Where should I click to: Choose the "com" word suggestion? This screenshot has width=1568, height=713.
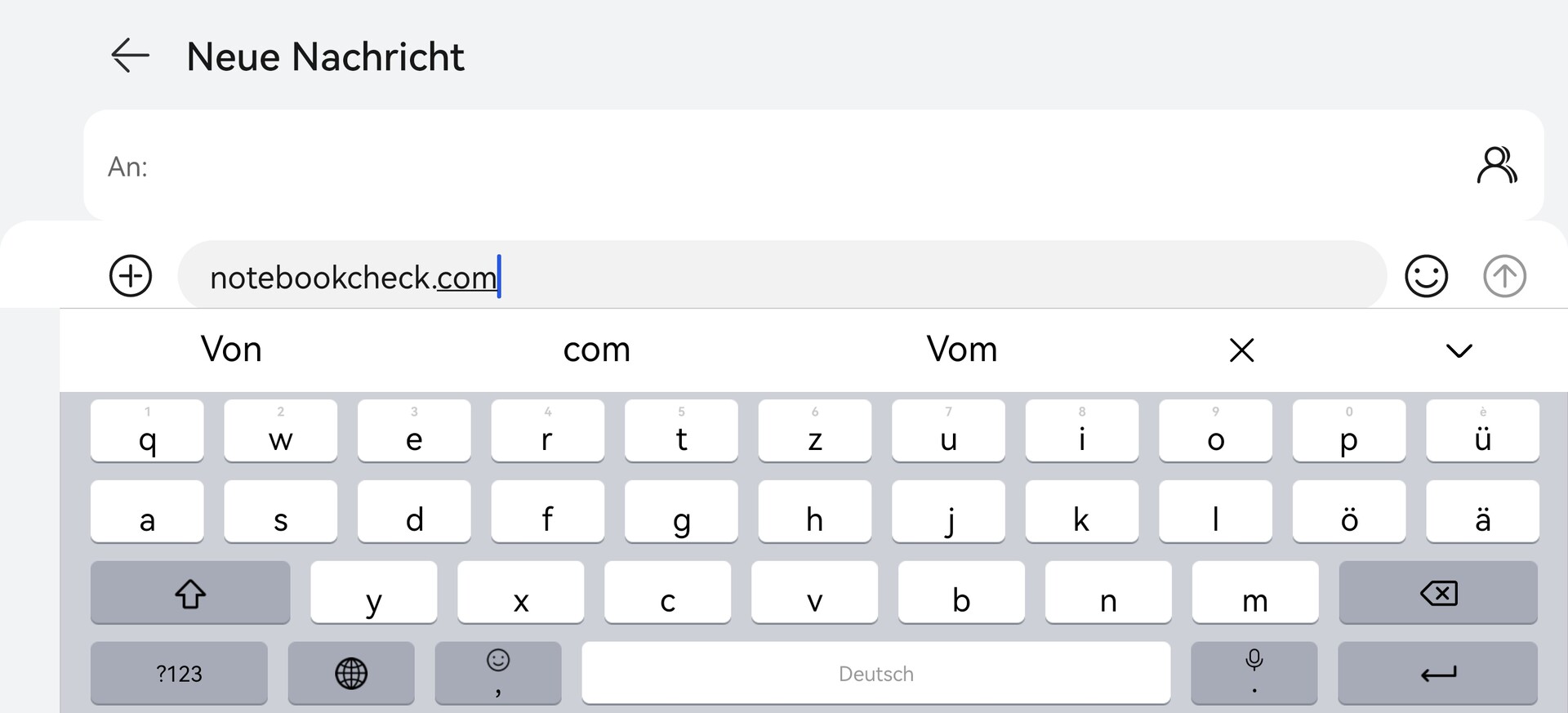point(597,350)
